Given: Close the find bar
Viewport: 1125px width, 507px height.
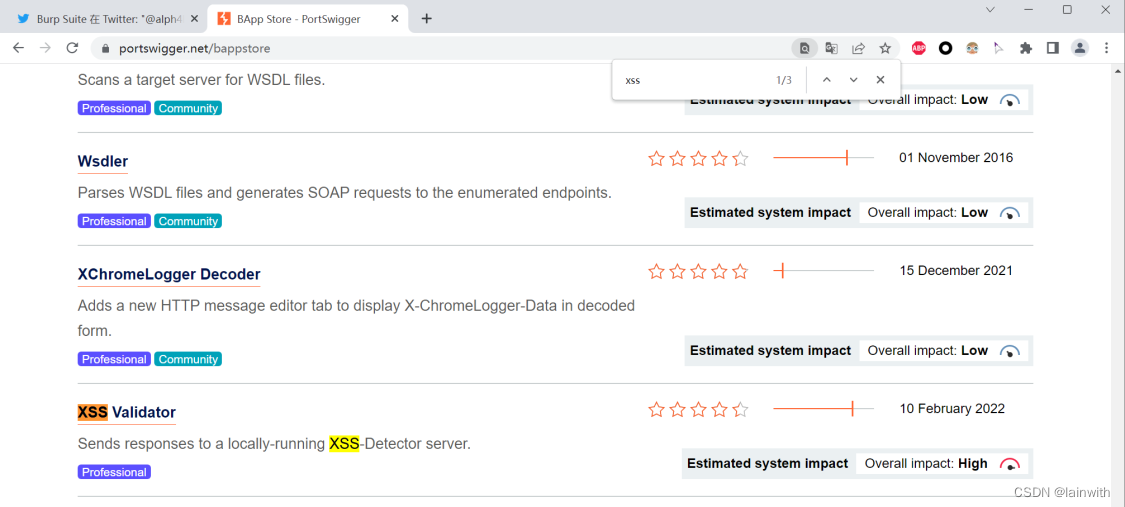Looking at the screenshot, I should pos(880,80).
